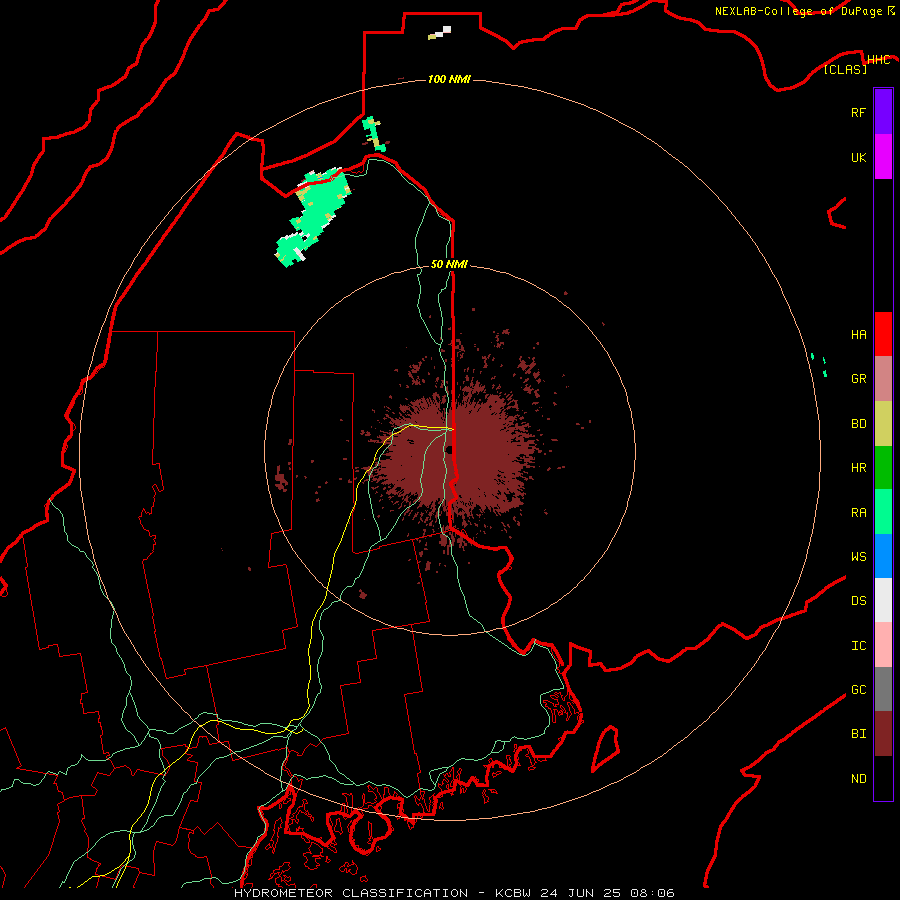Screen dimensions: 900x900
Task: Click the UK legend label
Action: tap(859, 157)
